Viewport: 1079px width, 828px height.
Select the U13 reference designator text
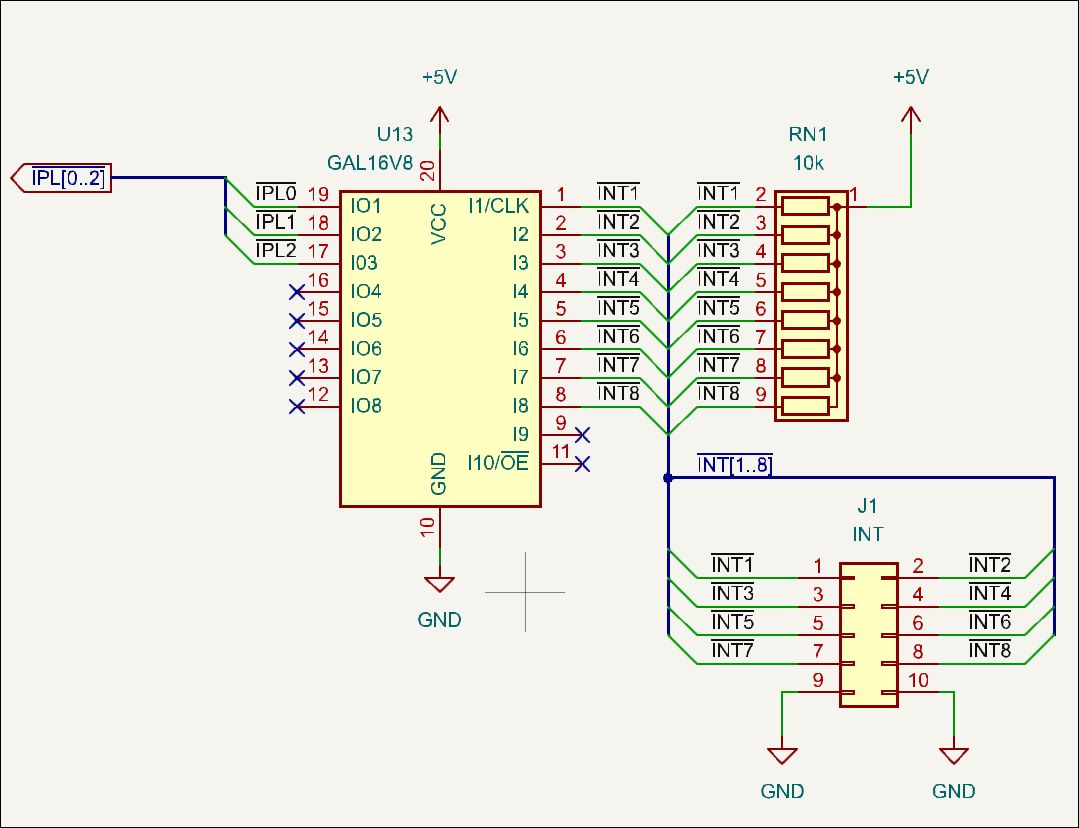[x=394, y=134]
